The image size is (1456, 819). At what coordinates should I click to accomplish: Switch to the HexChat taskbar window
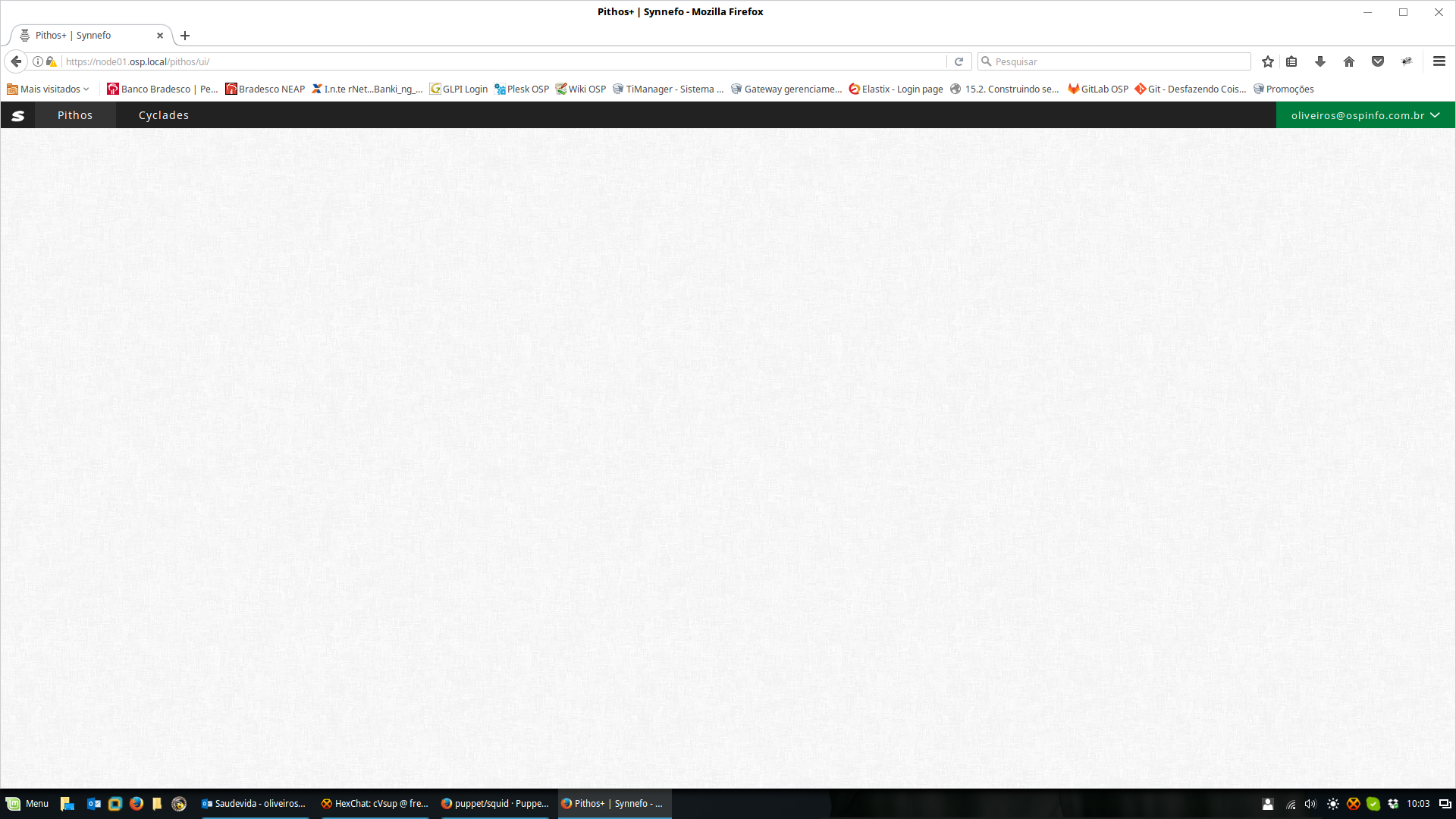pyautogui.click(x=374, y=804)
